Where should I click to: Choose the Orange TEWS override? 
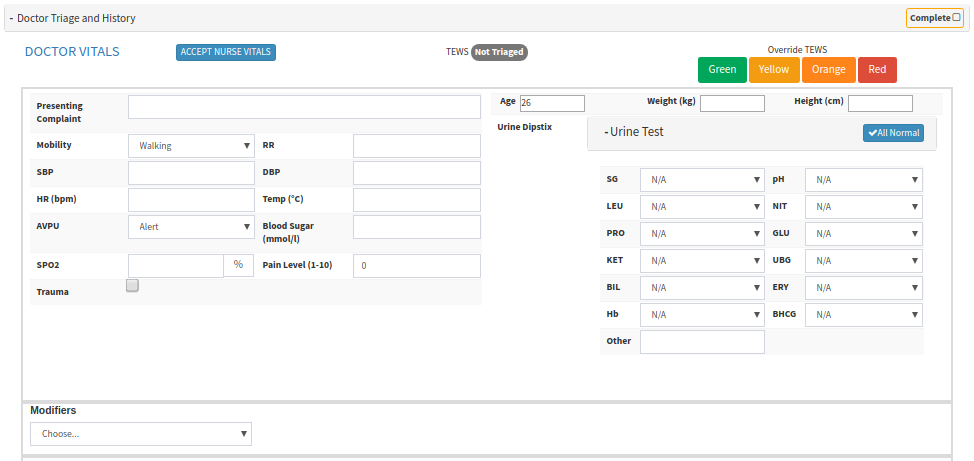tap(827, 70)
